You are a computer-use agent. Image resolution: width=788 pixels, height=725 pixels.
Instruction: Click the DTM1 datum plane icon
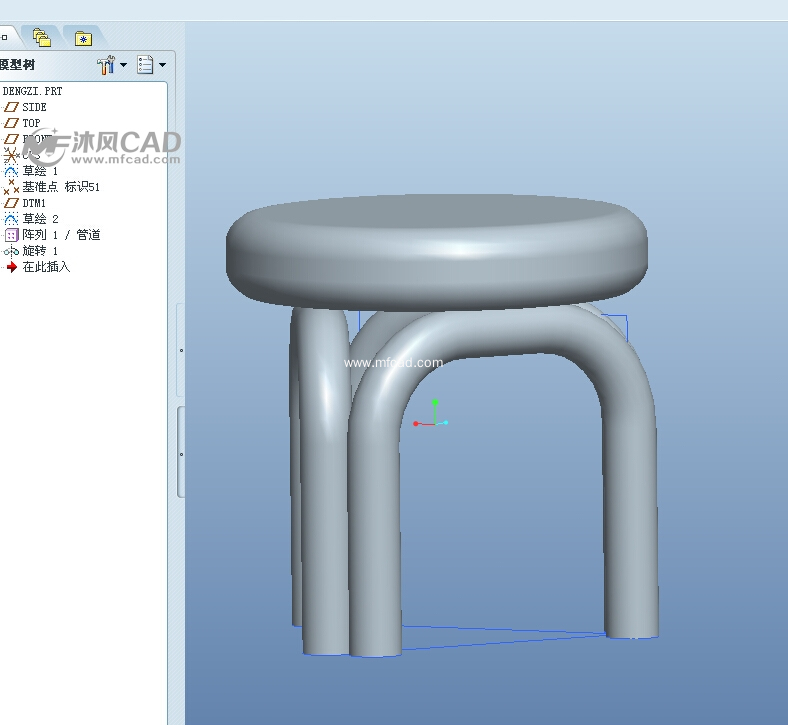[x=12, y=203]
